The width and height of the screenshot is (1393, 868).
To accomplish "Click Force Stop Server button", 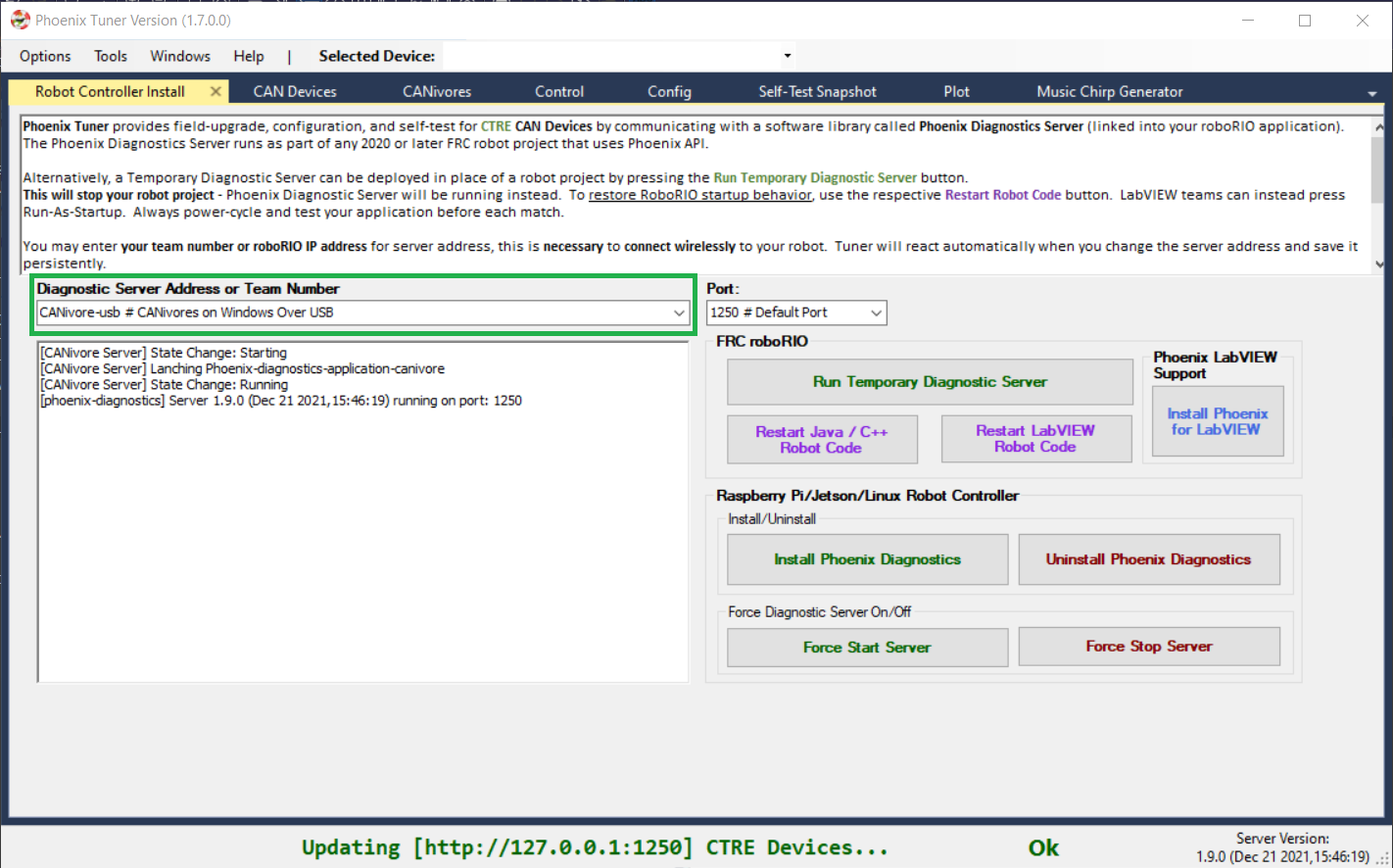I will pos(1149,647).
